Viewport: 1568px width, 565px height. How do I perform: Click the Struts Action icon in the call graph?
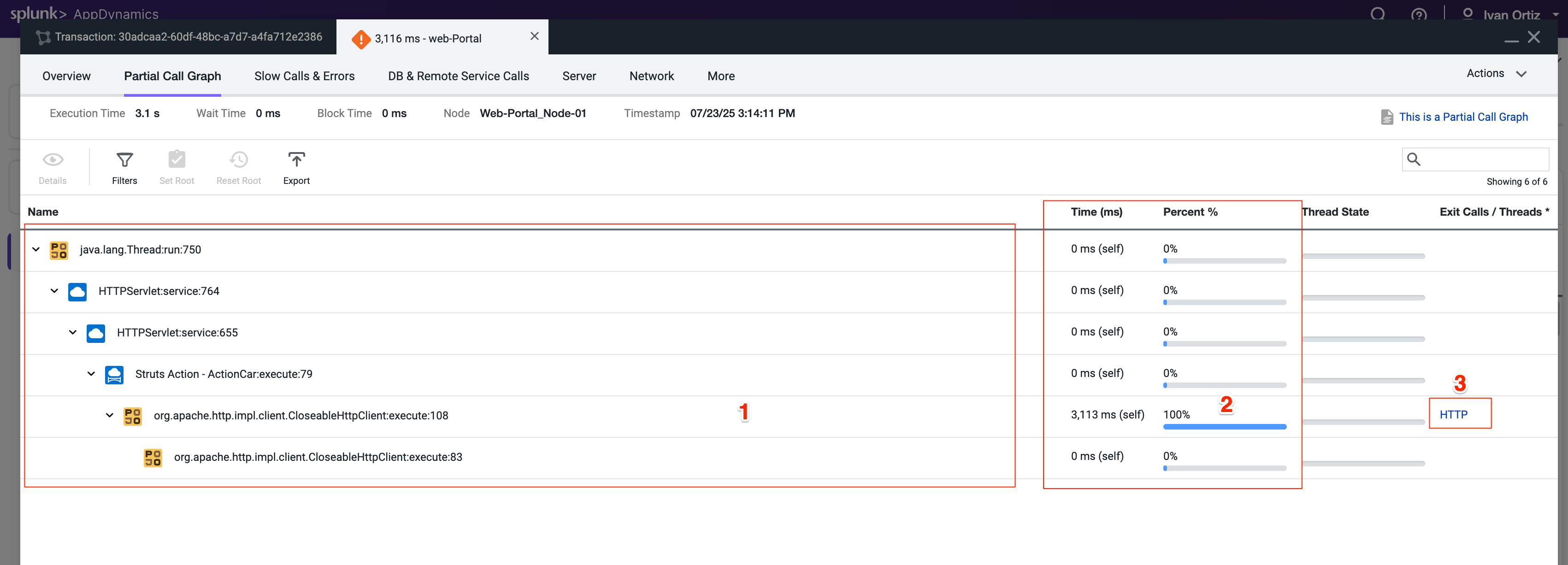pyautogui.click(x=114, y=374)
